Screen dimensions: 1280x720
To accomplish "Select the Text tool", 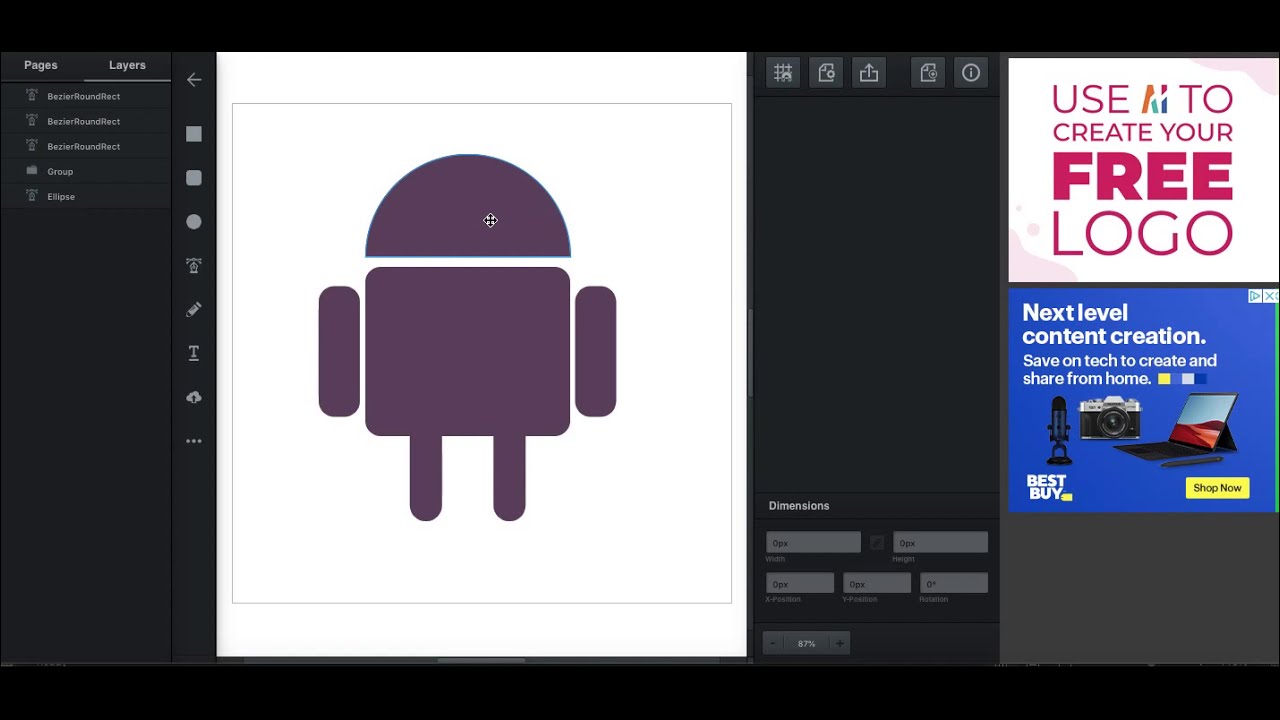I will pyautogui.click(x=194, y=353).
